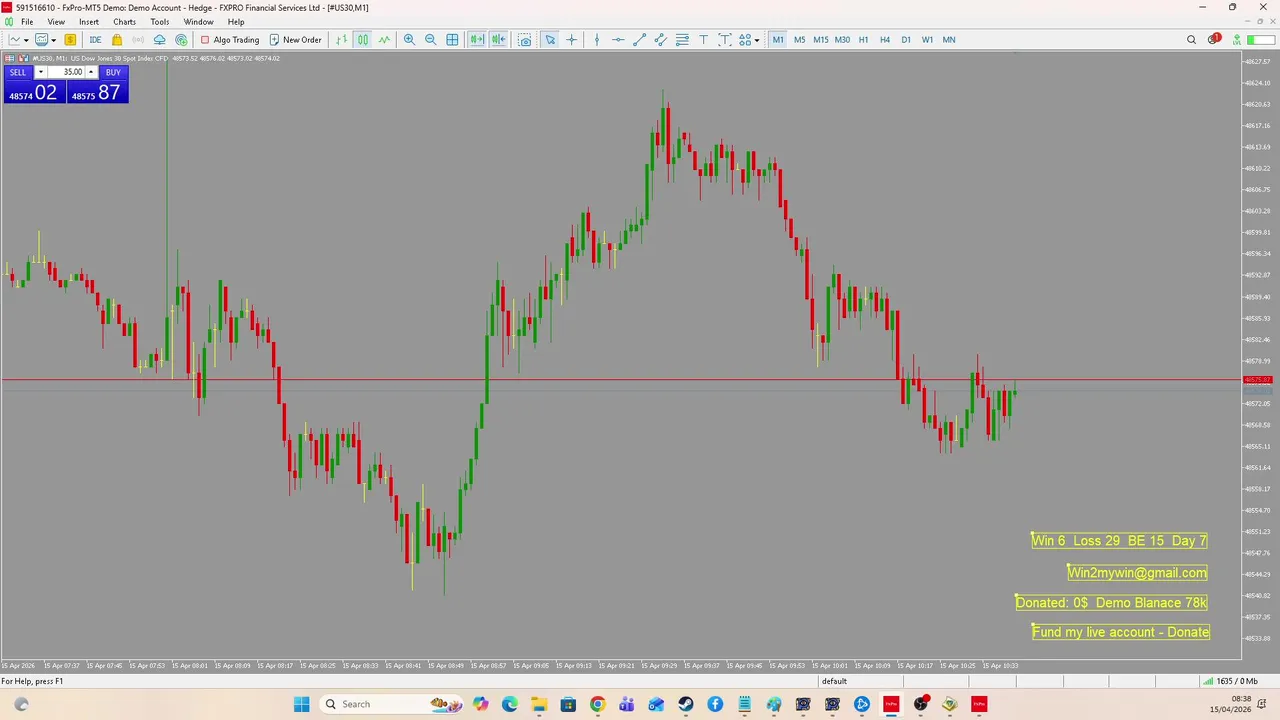The image size is (1280, 720).
Task: Select the text label tool
Action: [725, 40]
